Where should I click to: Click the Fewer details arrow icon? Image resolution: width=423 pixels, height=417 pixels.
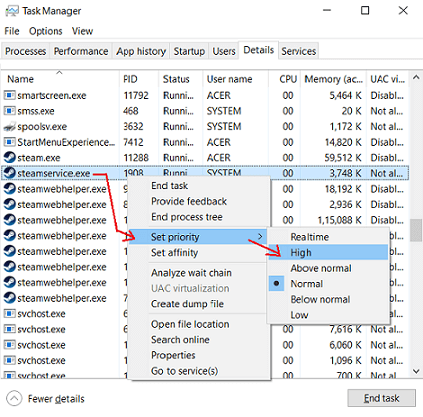click(x=14, y=398)
